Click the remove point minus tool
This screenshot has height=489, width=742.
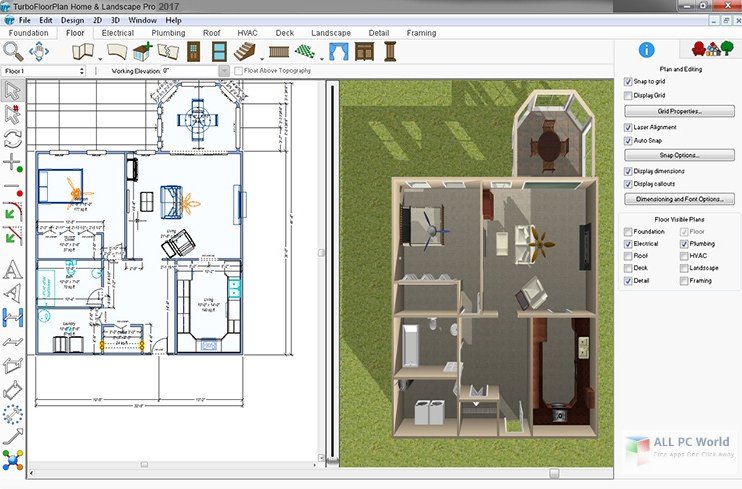pos(12,188)
